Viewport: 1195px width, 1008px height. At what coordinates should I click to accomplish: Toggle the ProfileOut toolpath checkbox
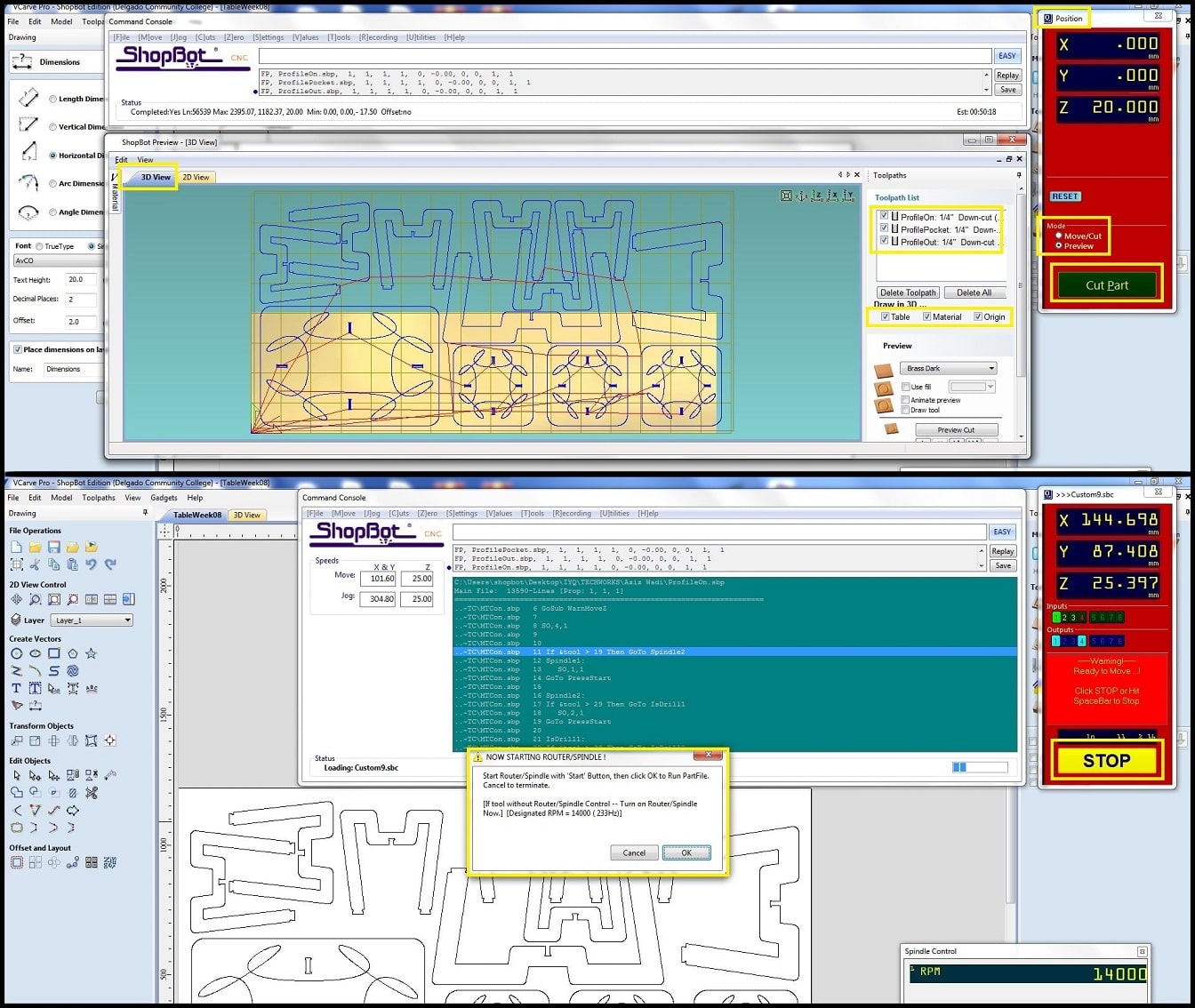coord(884,241)
